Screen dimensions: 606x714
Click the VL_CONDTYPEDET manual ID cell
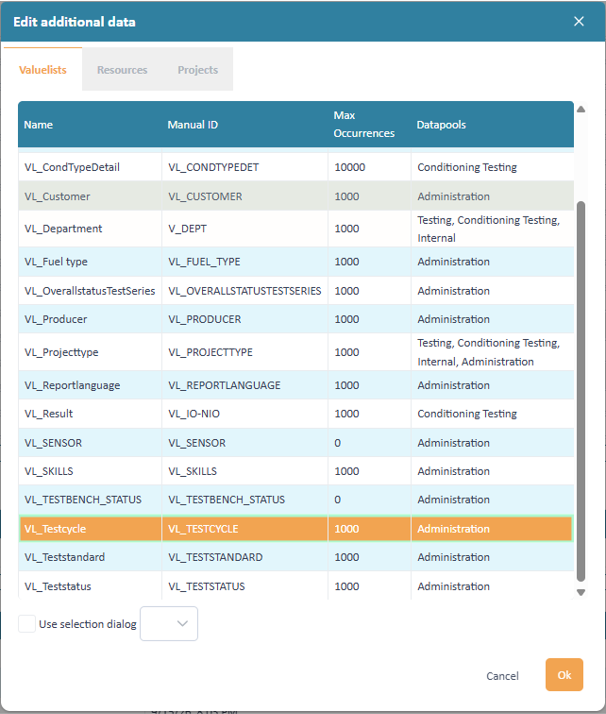click(x=245, y=167)
